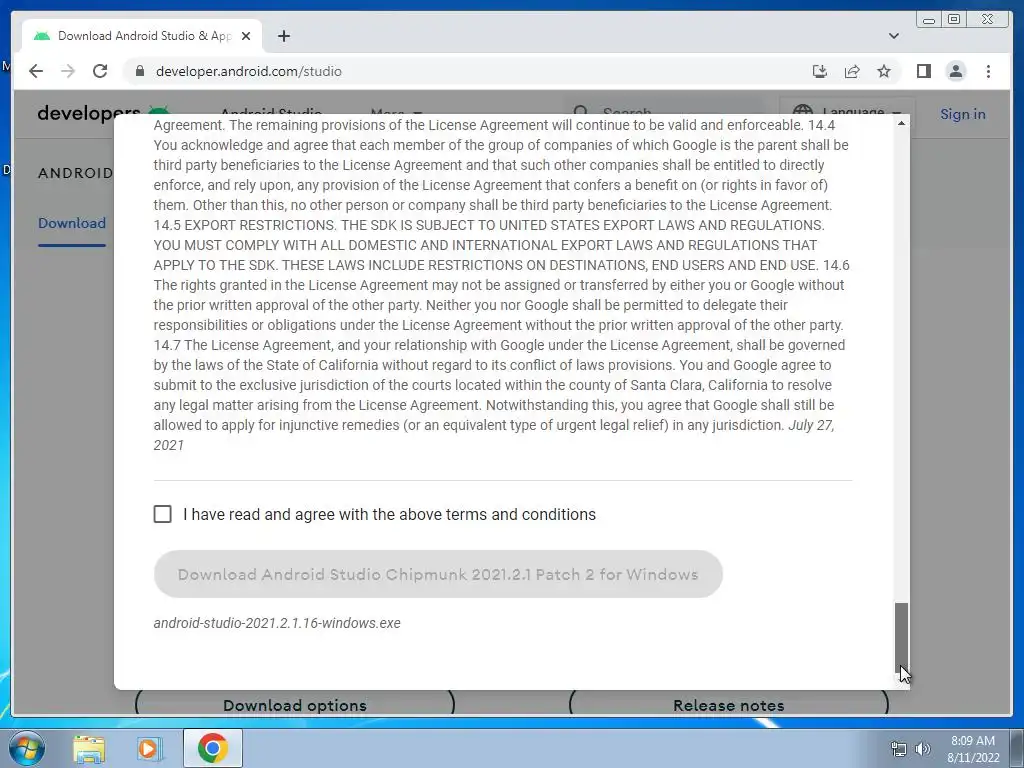Click the share page icon

click(x=852, y=71)
